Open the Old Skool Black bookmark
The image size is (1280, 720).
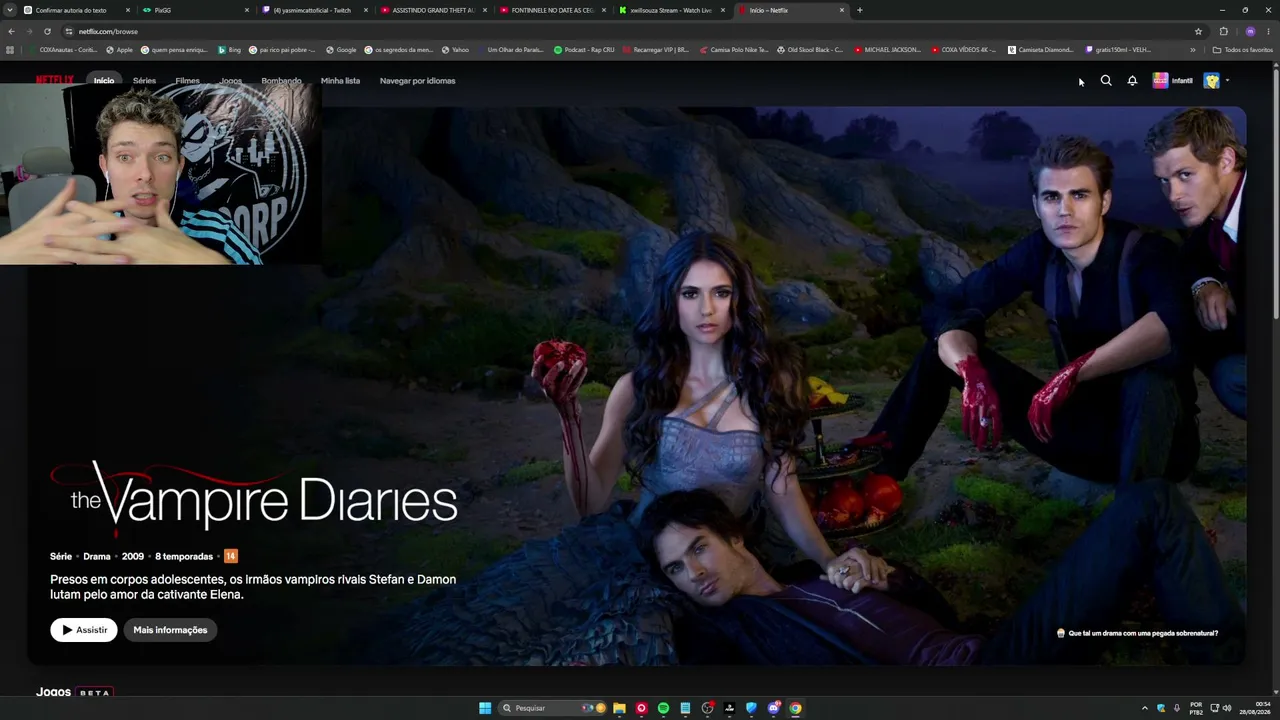(810, 50)
